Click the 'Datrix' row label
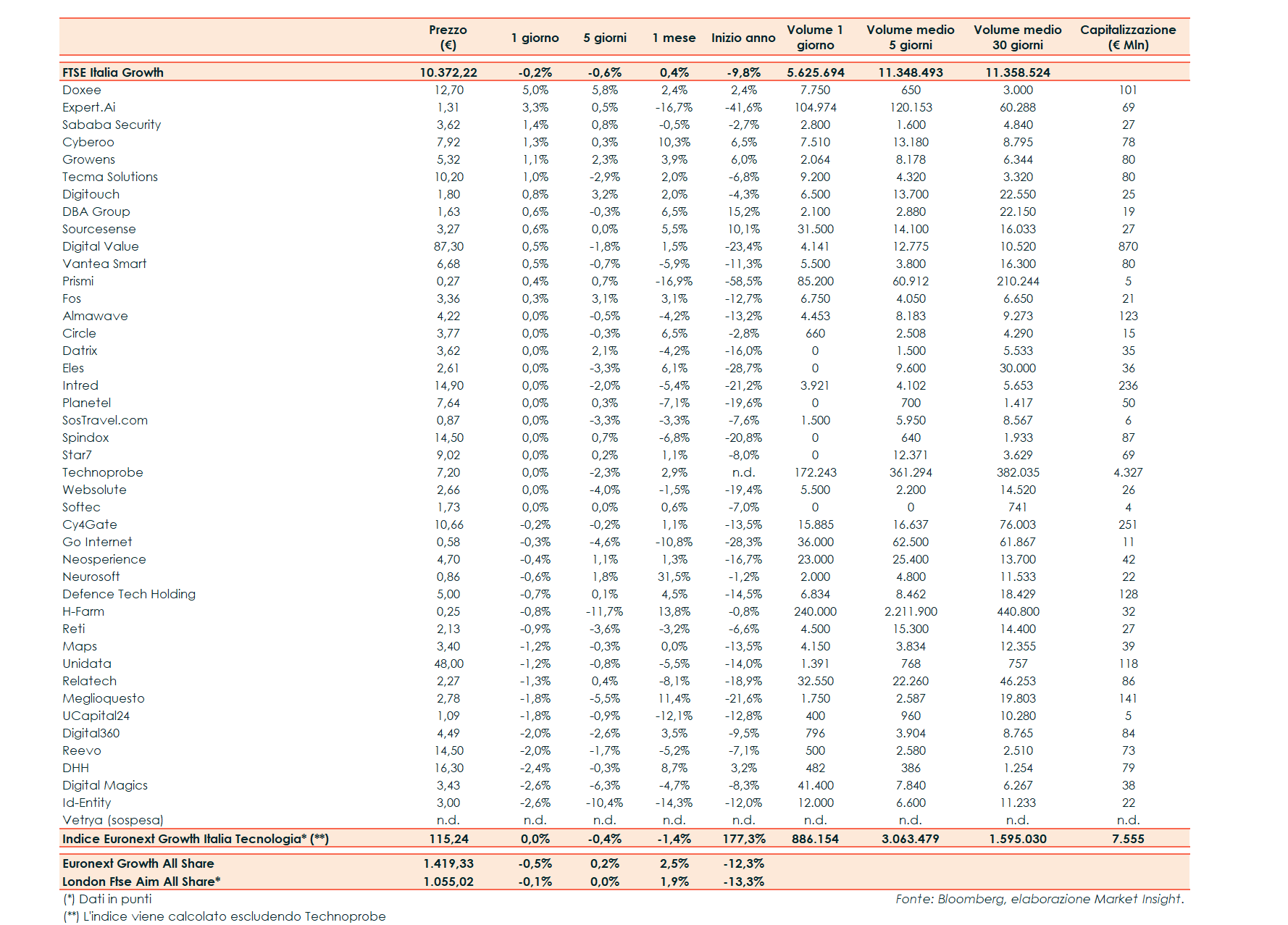1288x925 pixels. (x=80, y=351)
